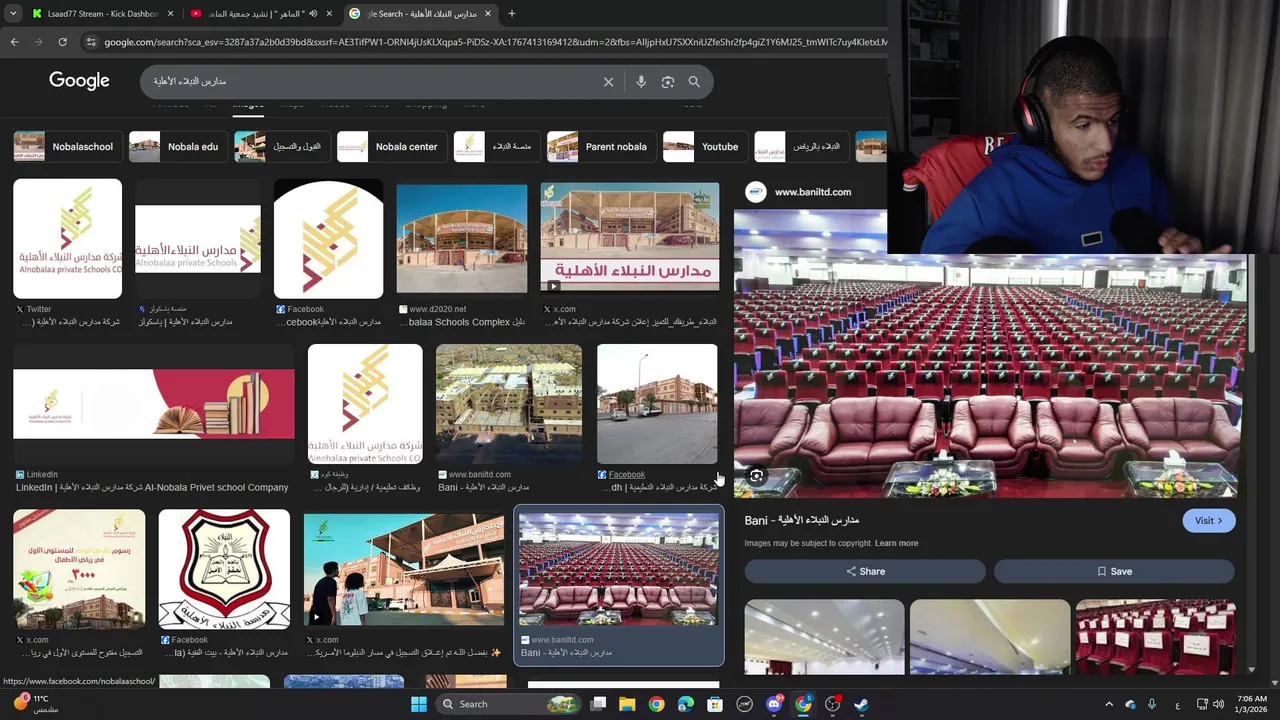The image size is (1280, 720).
Task: Click LinkedIn Al-Nobala Privet school Company caption
Action: point(152,487)
